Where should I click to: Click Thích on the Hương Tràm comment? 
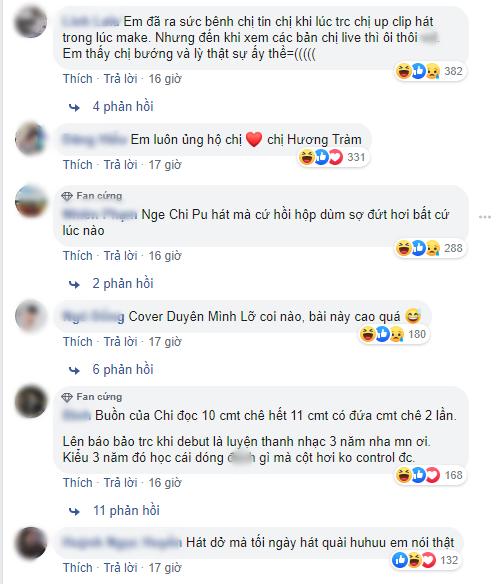pos(77,165)
